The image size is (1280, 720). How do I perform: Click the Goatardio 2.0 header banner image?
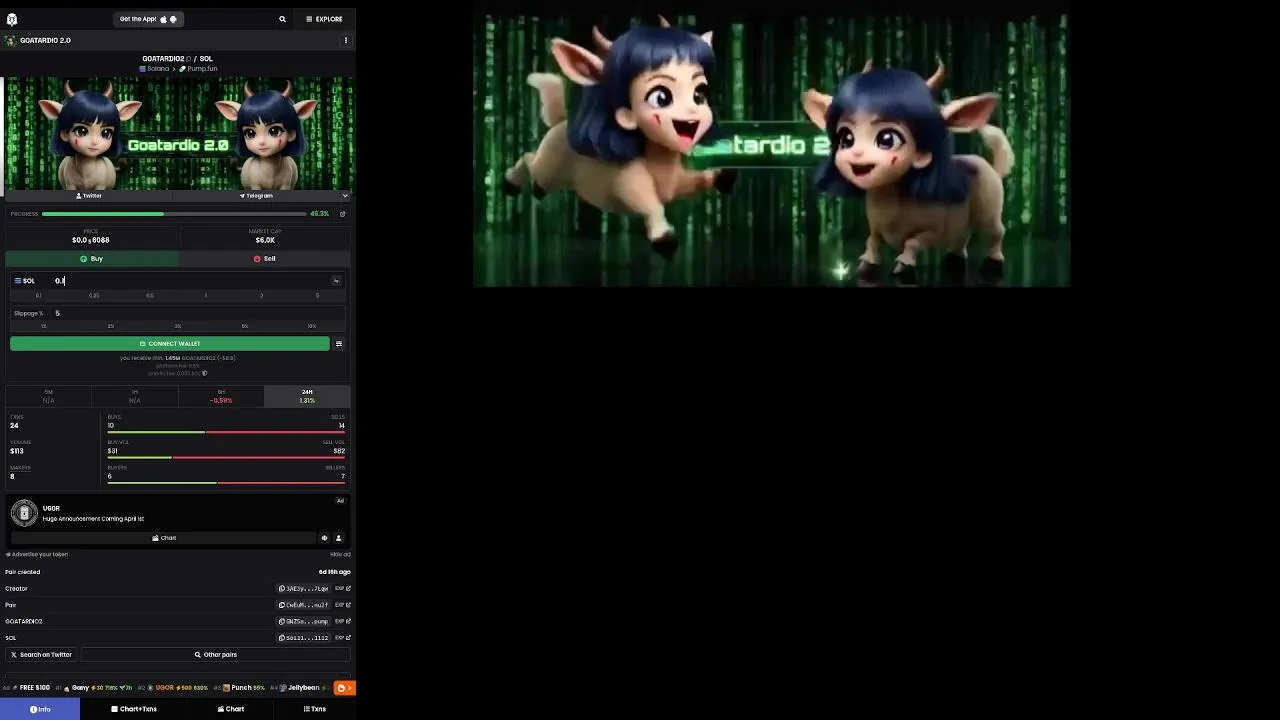[178, 134]
